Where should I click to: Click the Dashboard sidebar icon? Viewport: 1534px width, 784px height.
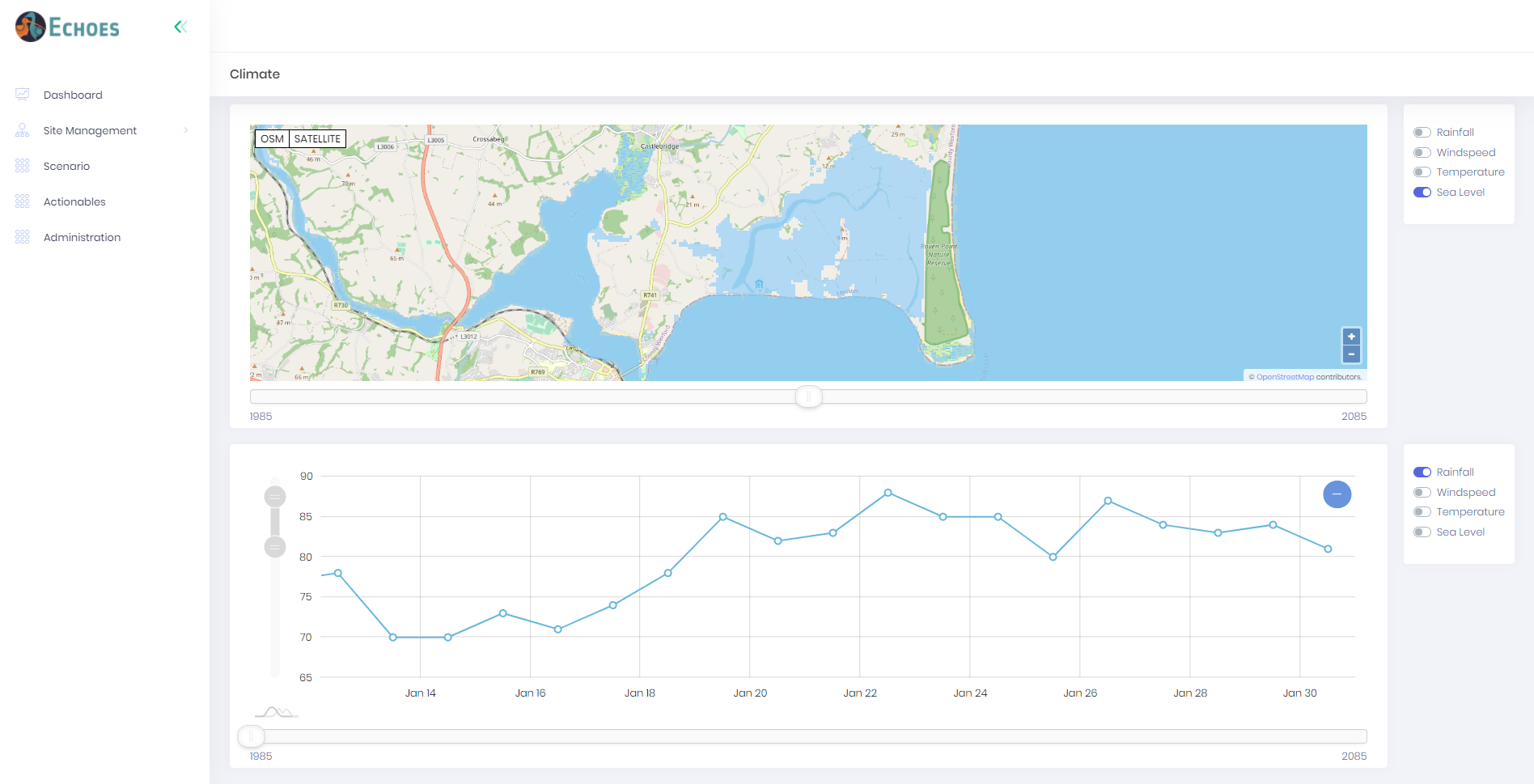[x=23, y=95]
